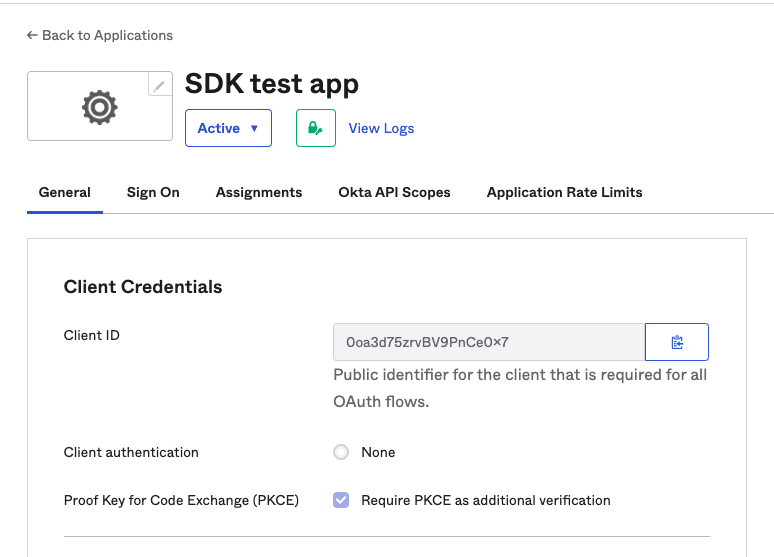Click the Require PKCE as additional verification label

point(485,500)
